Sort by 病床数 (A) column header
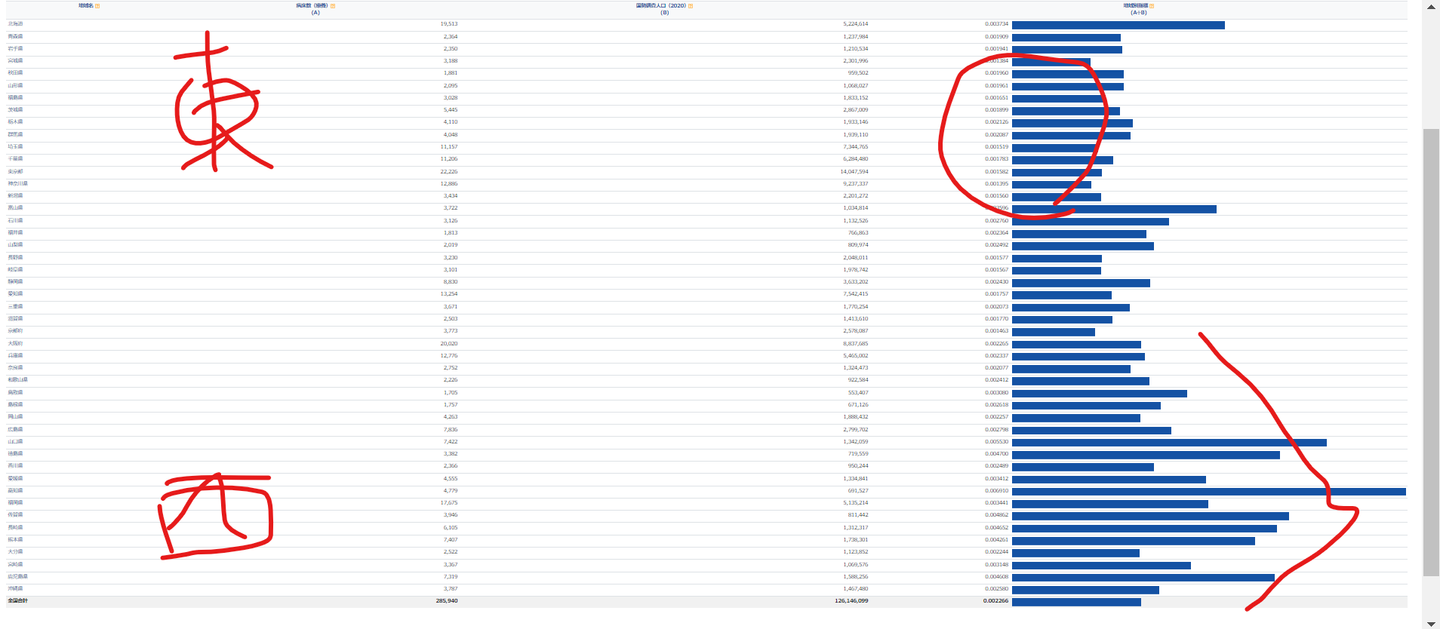This screenshot has width=1440, height=629. click(313, 6)
